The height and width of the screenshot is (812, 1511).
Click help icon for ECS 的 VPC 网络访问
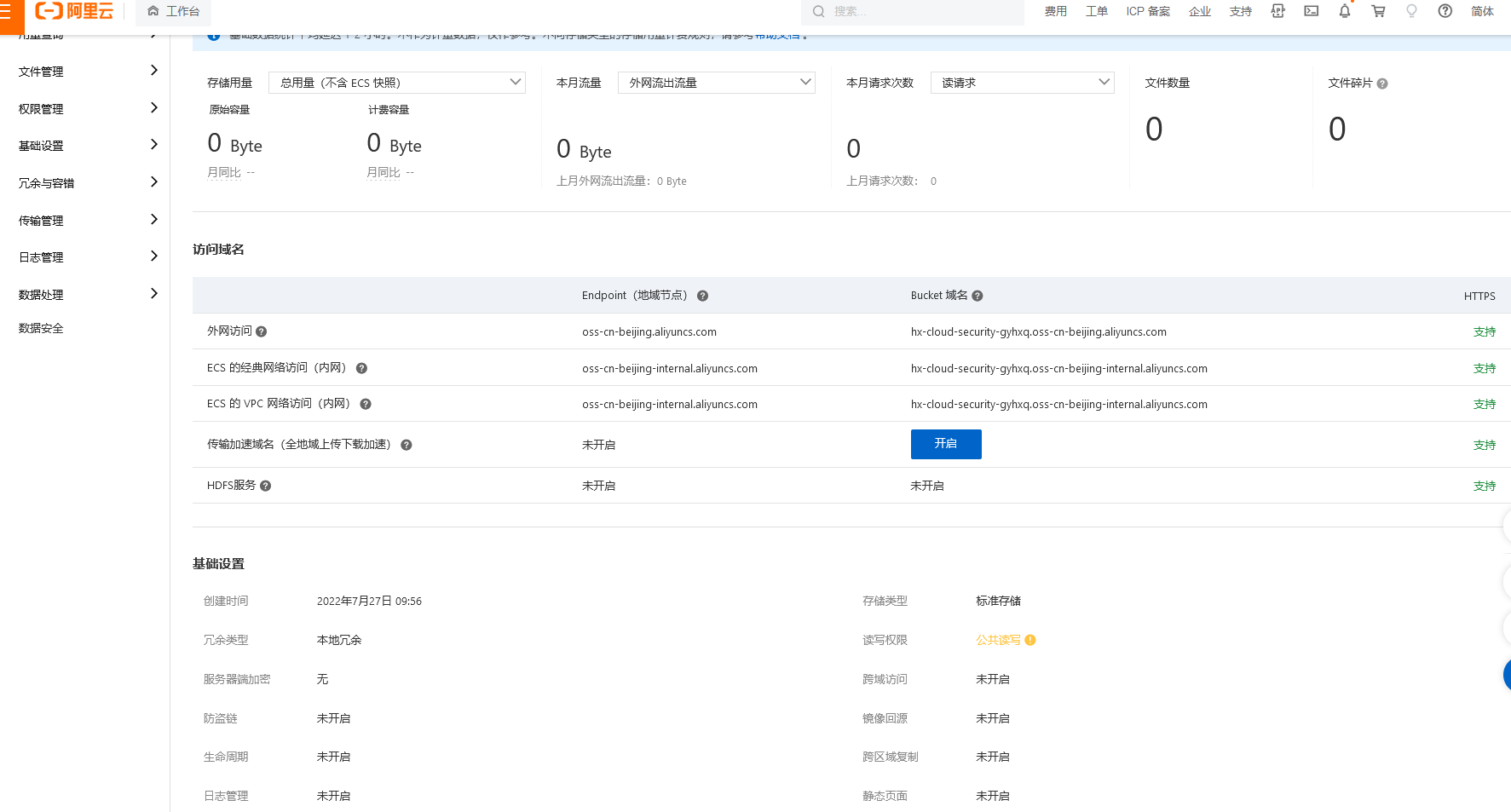pyautogui.click(x=366, y=404)
